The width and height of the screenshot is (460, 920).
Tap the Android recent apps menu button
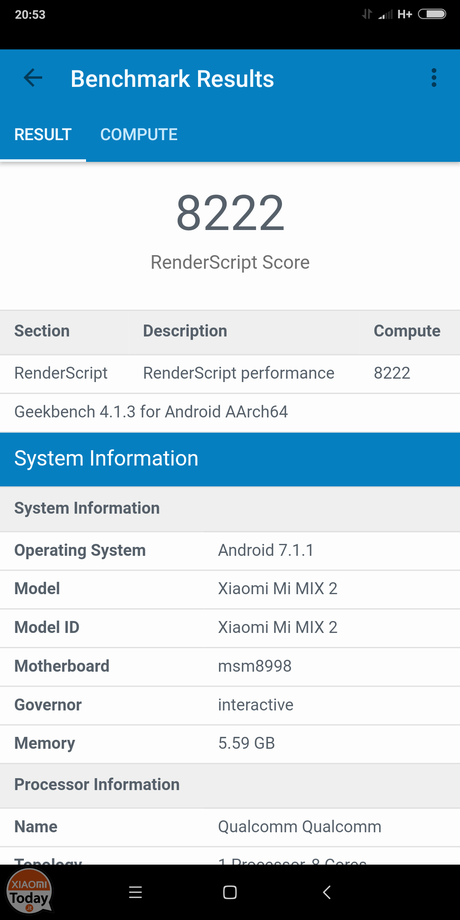coord(136,892)
